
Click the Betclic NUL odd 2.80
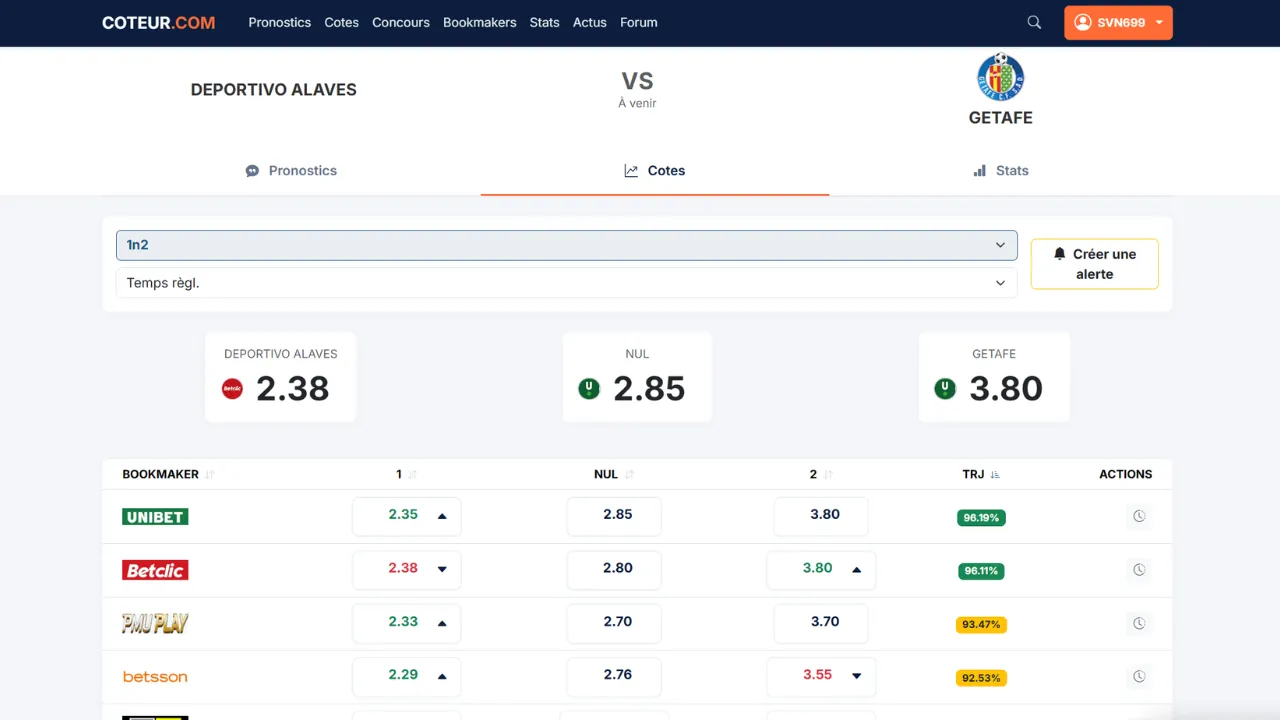pos(614,570)
